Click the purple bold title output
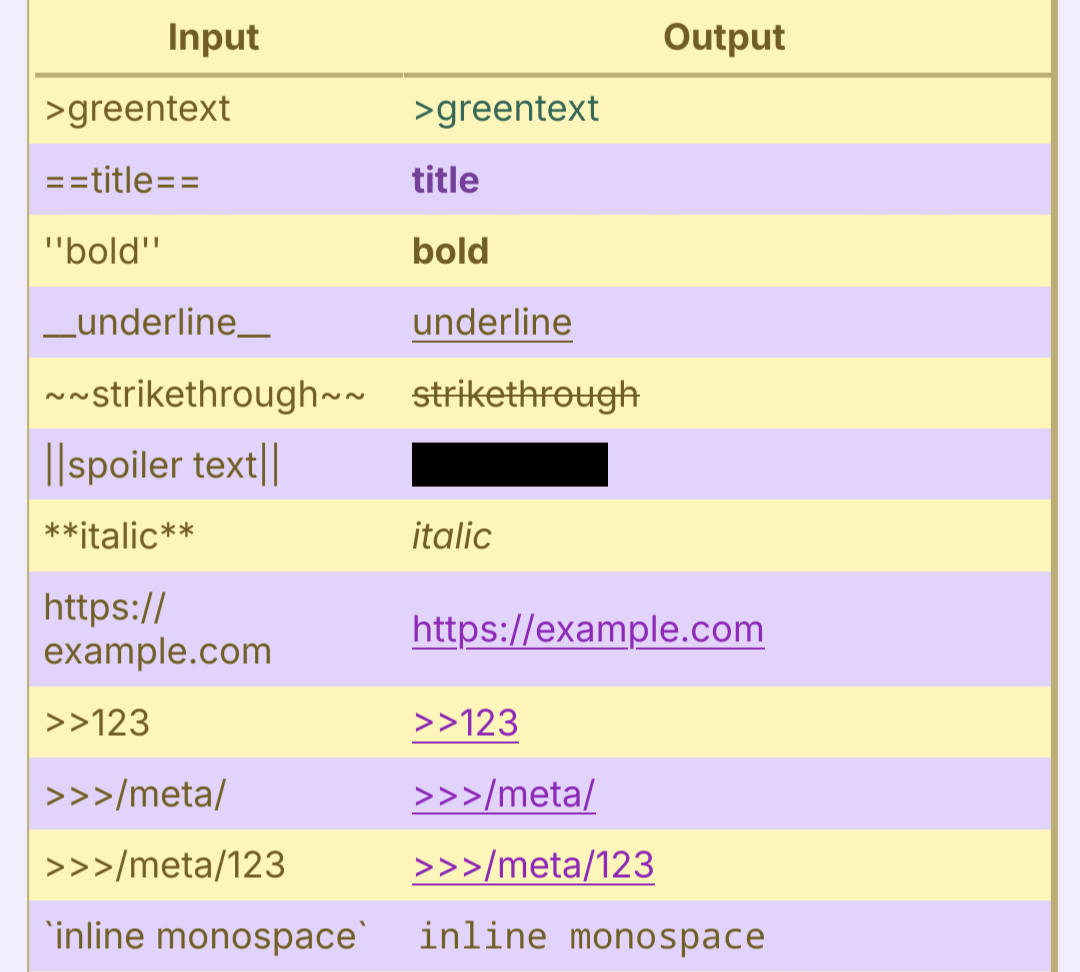This screenshot has width=1080, height=972. tap(446, 180)
